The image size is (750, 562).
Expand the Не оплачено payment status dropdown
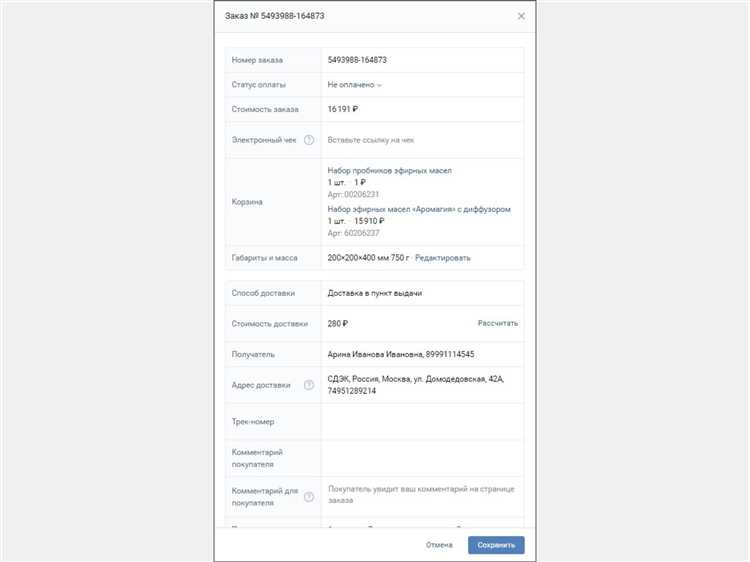tap(354, 85)
